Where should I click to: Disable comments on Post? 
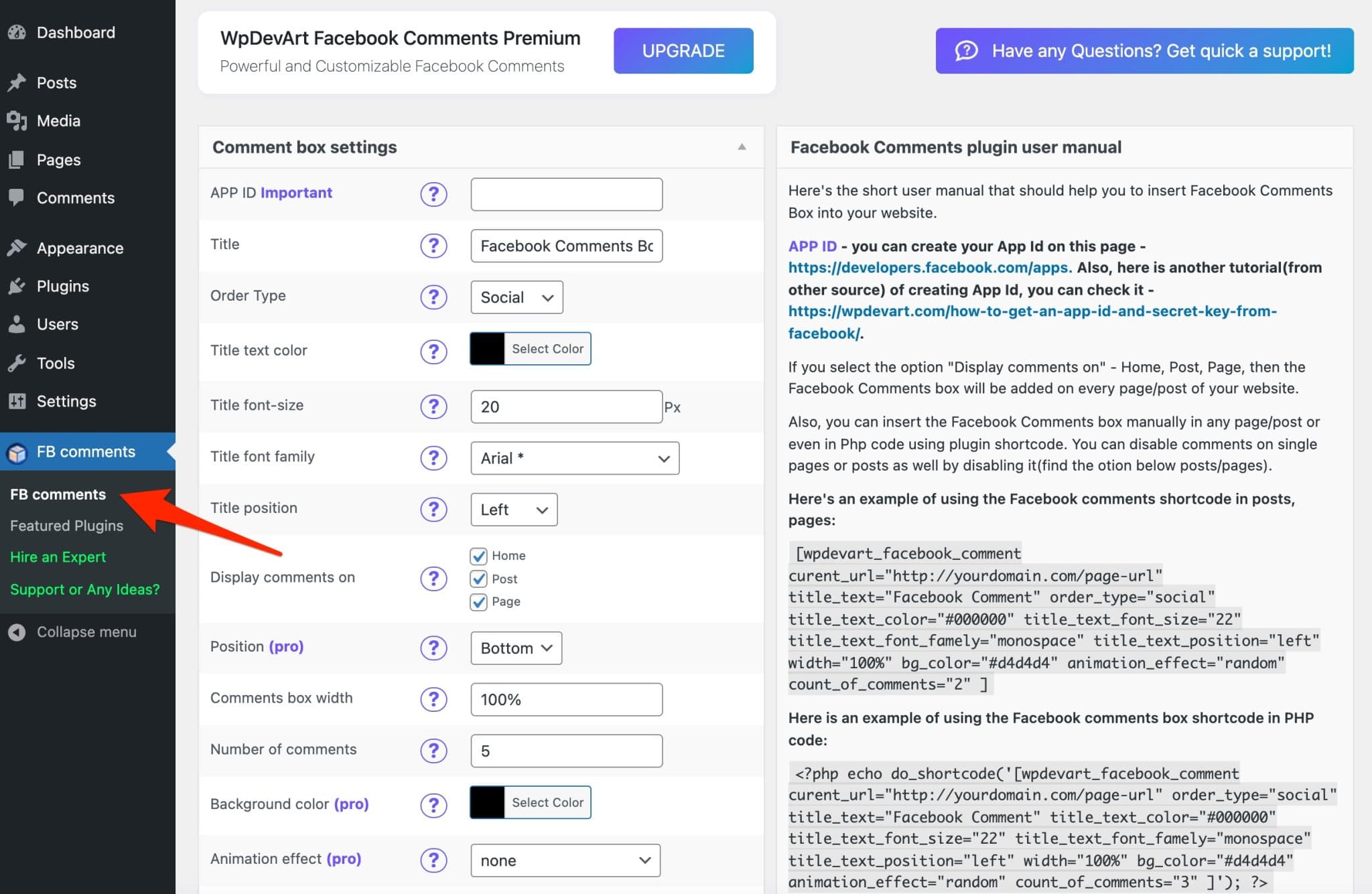478,579
